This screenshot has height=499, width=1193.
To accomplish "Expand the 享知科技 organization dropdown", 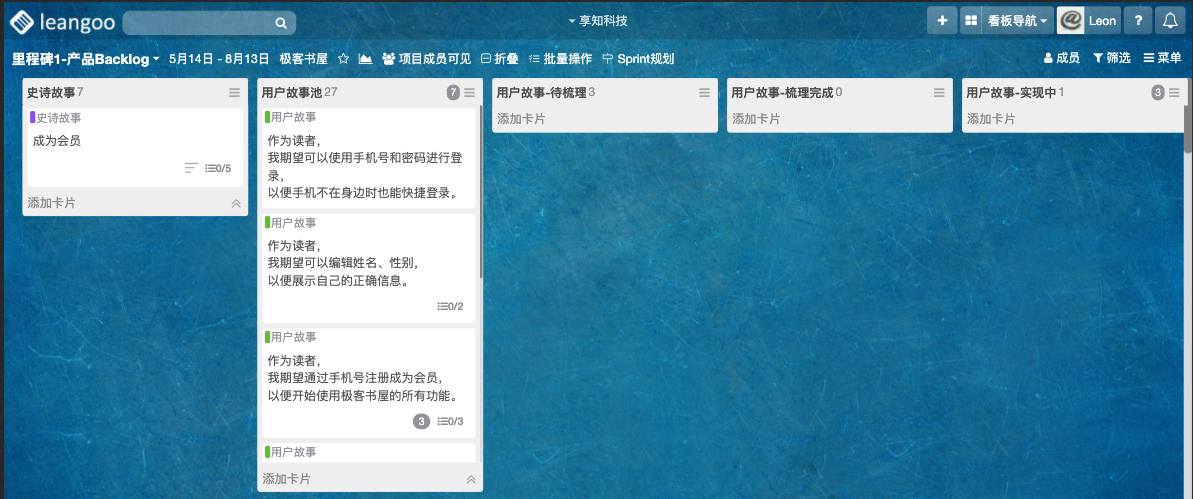I will coord(598,21).
